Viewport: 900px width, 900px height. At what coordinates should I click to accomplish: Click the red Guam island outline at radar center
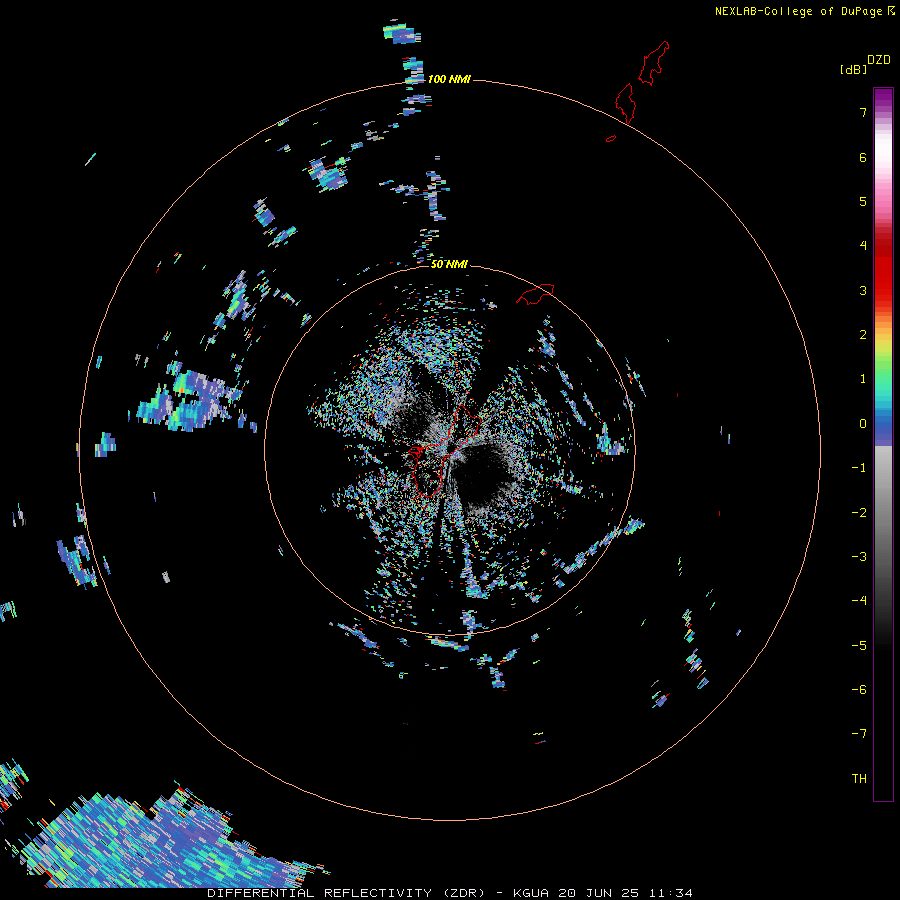point(445,451)
